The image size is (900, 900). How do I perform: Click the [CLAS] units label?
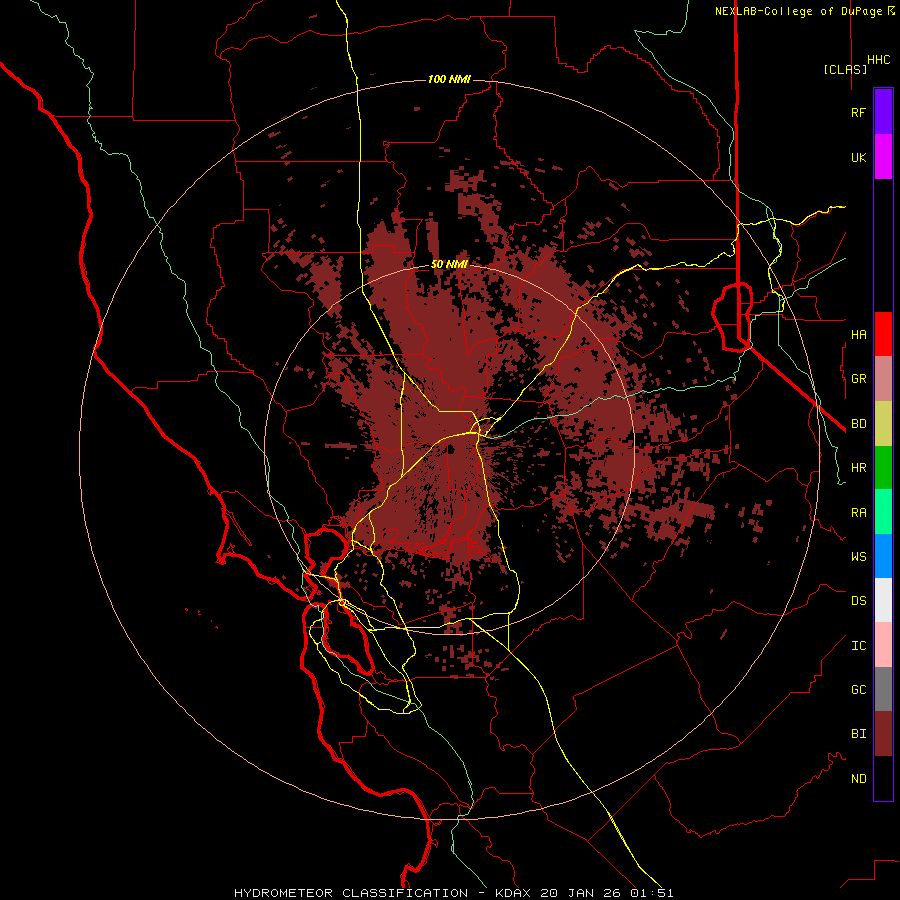pyautogui.click(x=845, y=69)
